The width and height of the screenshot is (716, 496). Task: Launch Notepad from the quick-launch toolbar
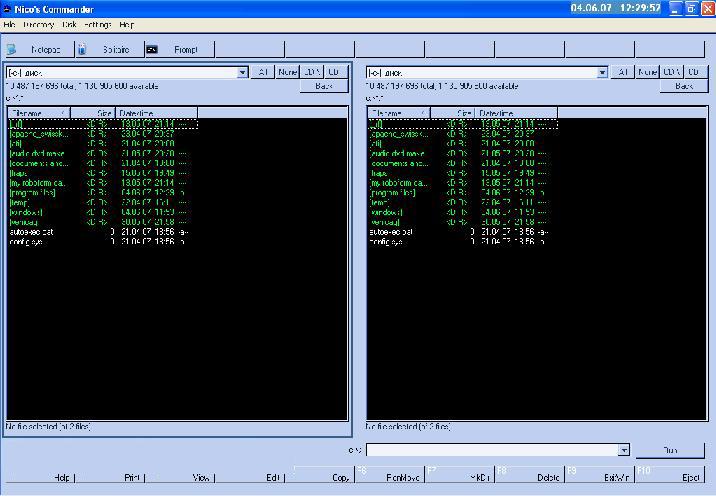pyautogui.click(x=39, y=49)
